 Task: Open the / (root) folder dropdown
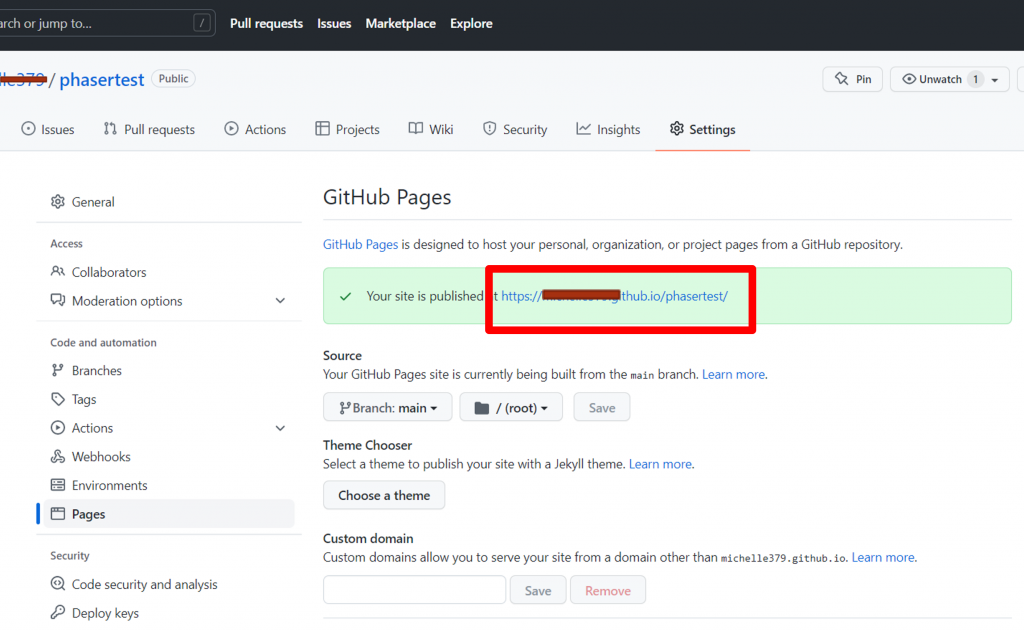(x=511, y=407)
